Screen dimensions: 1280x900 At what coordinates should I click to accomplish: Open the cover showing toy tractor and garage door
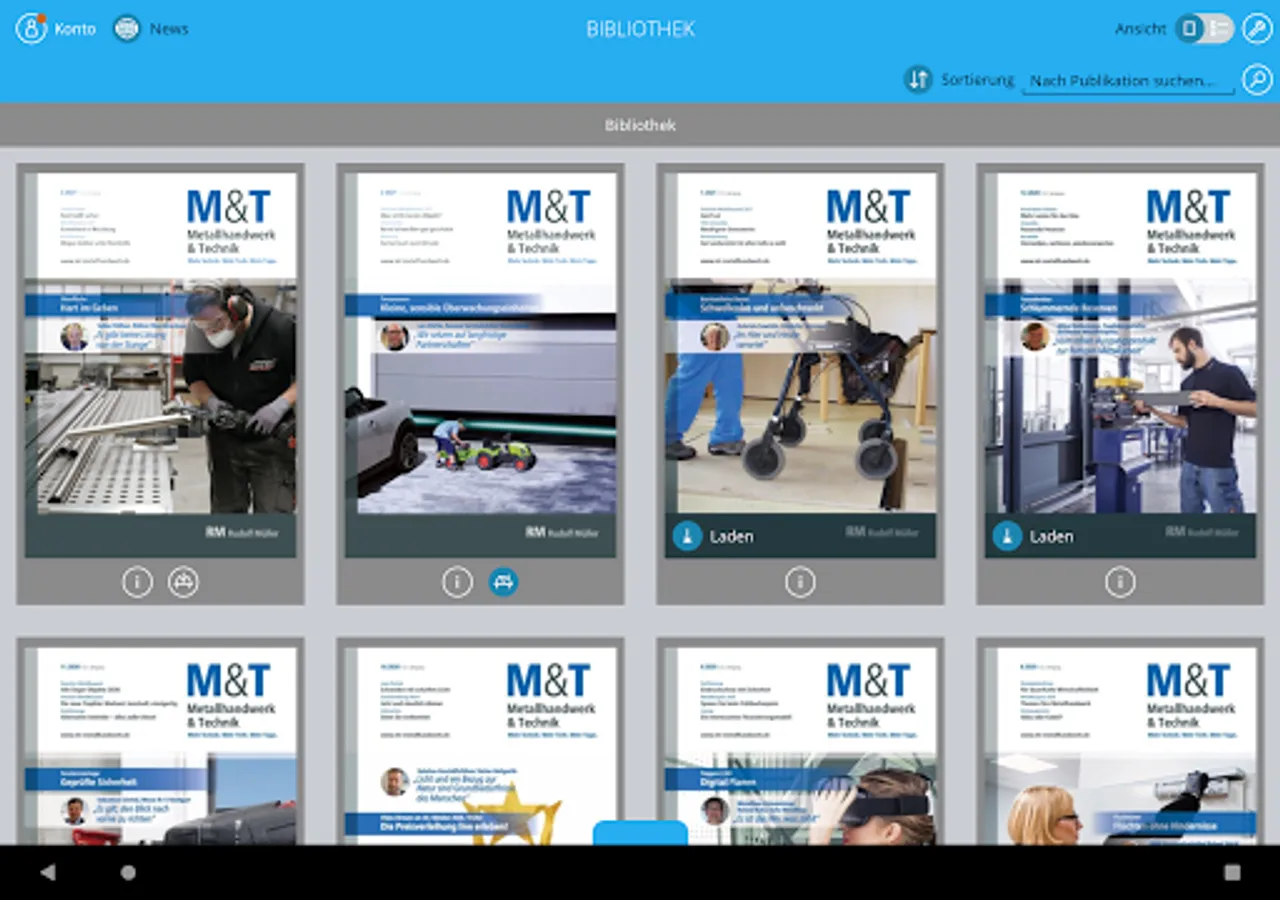pos(481,365)
